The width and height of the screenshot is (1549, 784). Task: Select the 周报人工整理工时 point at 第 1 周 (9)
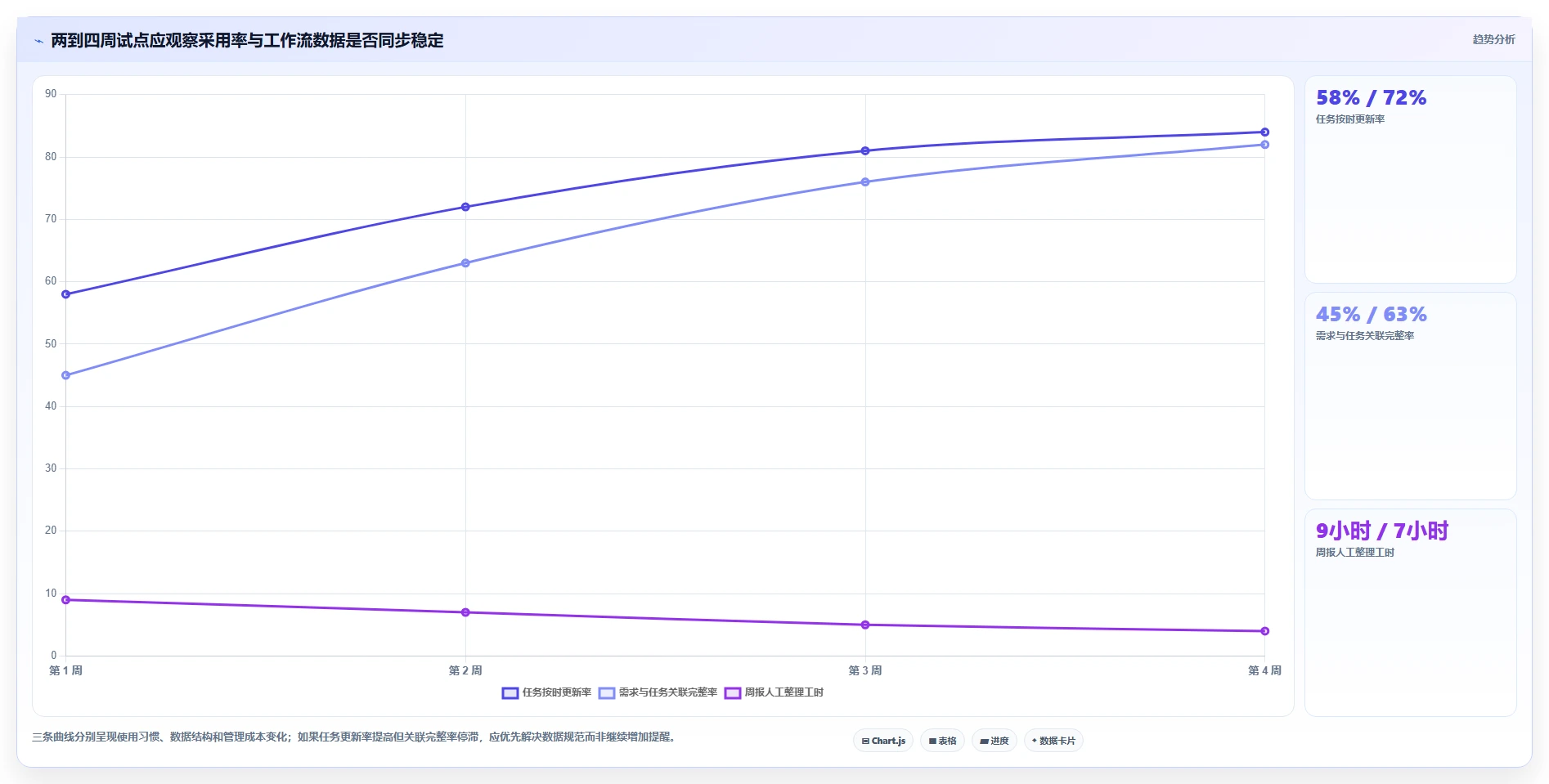(66, 600)
